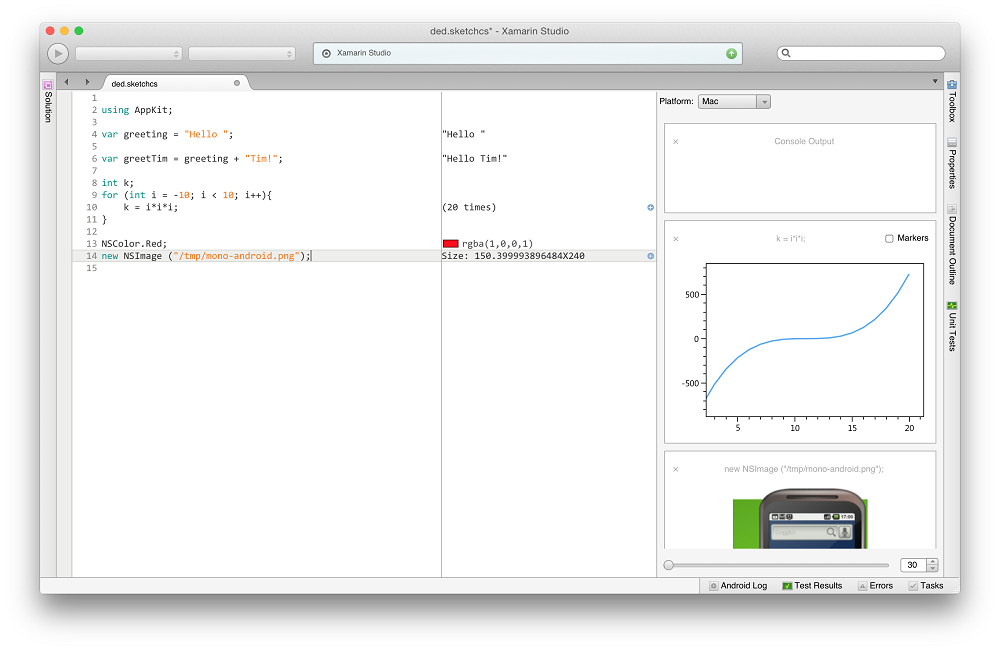Open the Errors pad
Image resolution: width=1000 pixels, height=651 pixels.
coord(875,585)
